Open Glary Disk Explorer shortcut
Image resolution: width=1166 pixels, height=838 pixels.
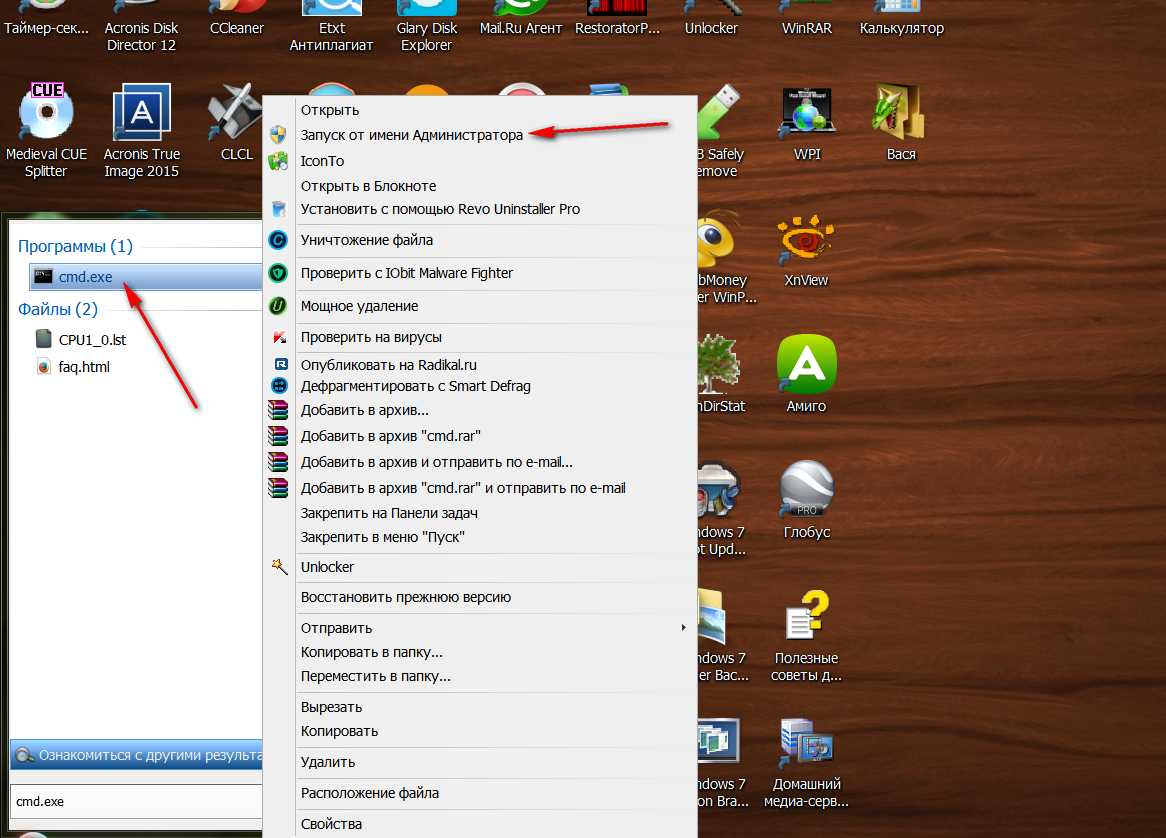[x=426, y=28]
